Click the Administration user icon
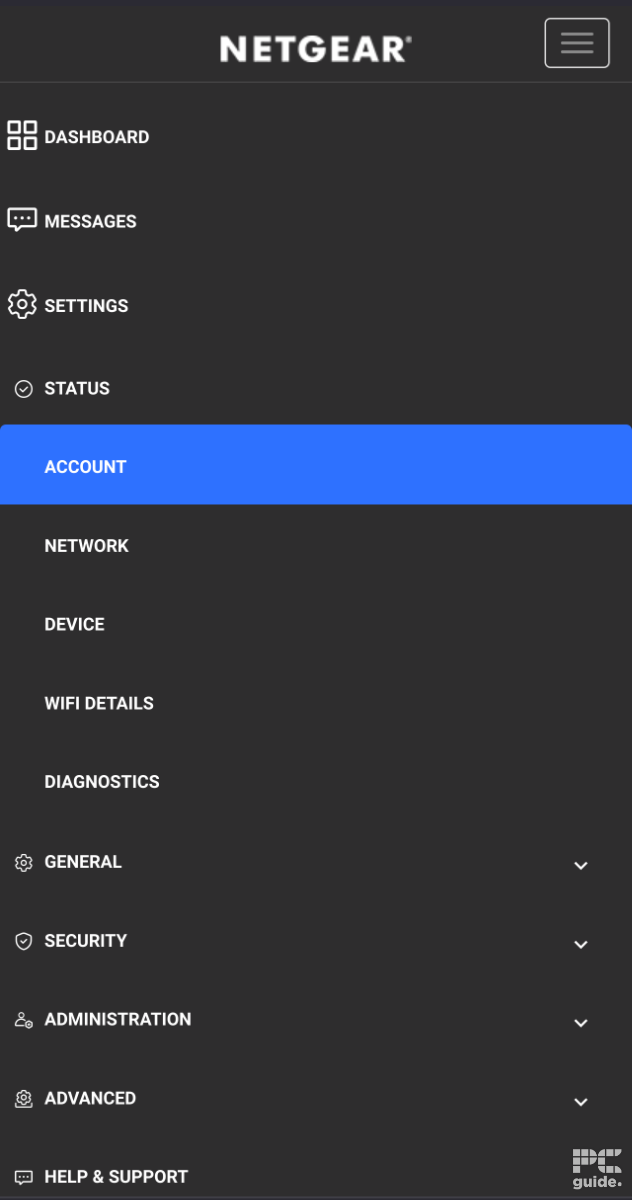Viewport: 632px width, 1200px height. 24,1020
